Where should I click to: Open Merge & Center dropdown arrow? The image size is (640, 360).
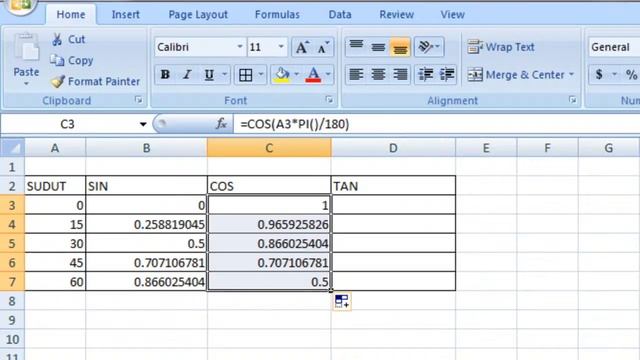tap(571, 75)
